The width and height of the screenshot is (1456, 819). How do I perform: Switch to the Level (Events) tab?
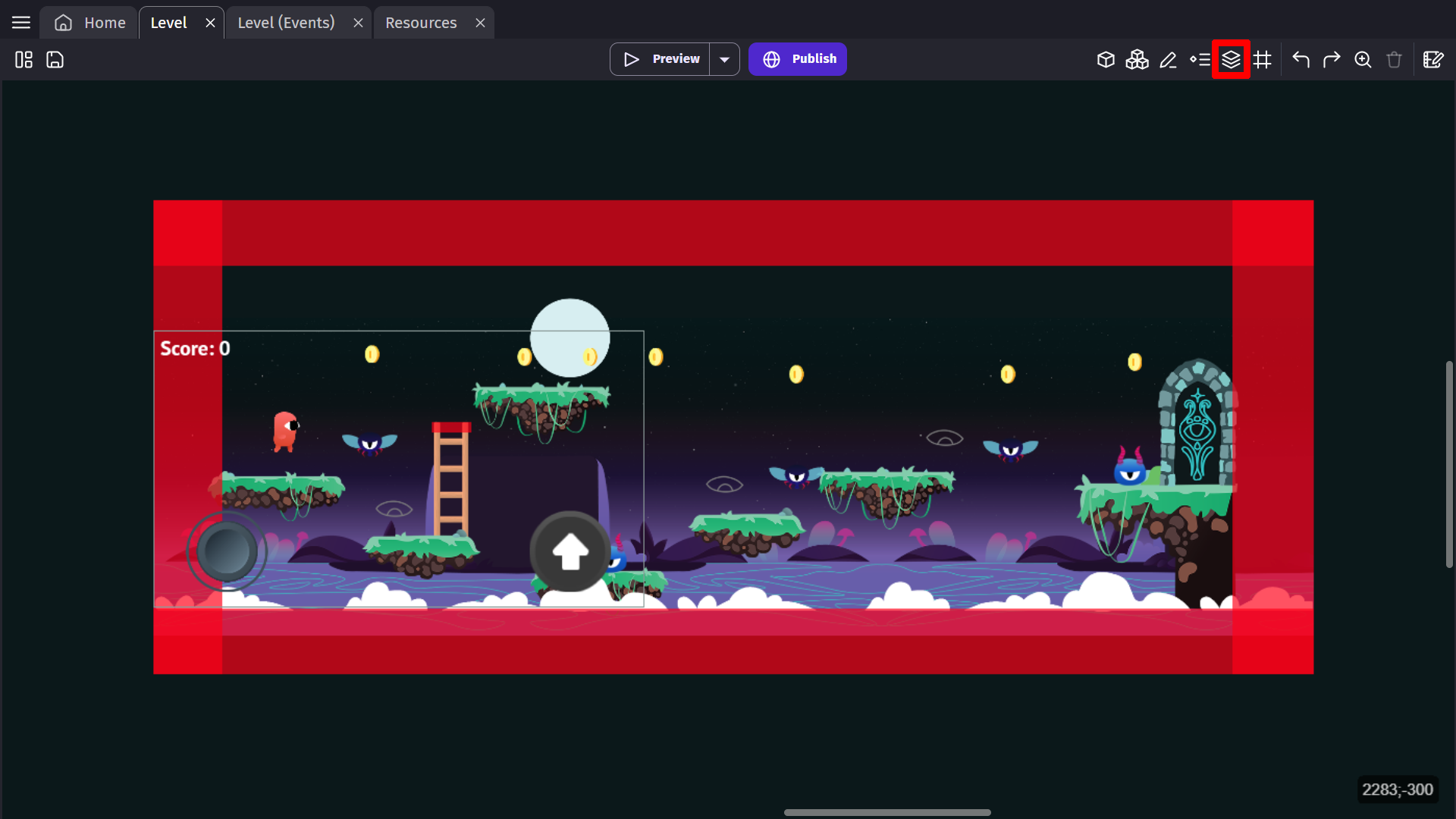pyautogui.click(x=286, y=23)
